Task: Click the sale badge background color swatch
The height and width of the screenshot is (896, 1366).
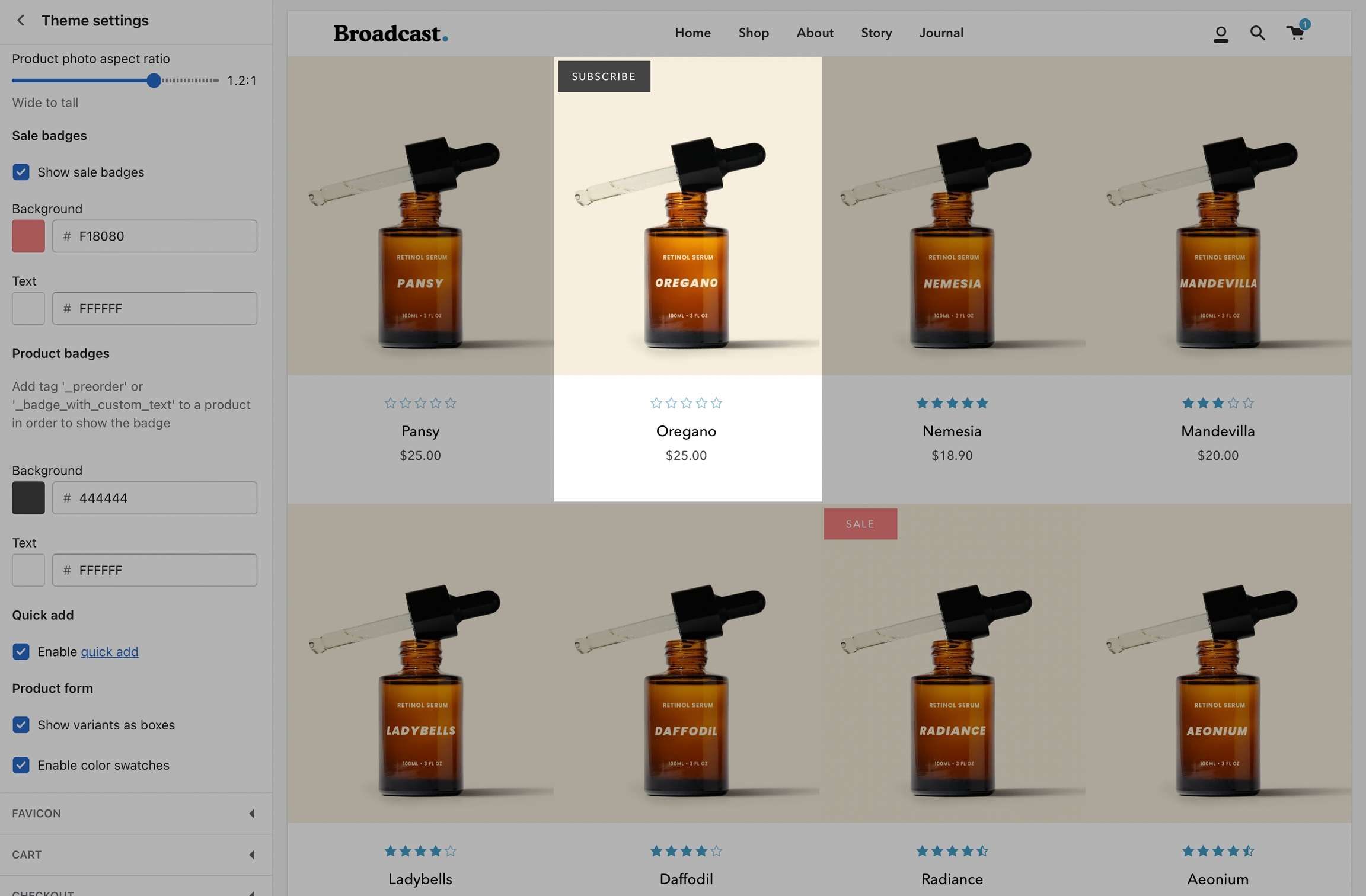Action: (28, 236)
